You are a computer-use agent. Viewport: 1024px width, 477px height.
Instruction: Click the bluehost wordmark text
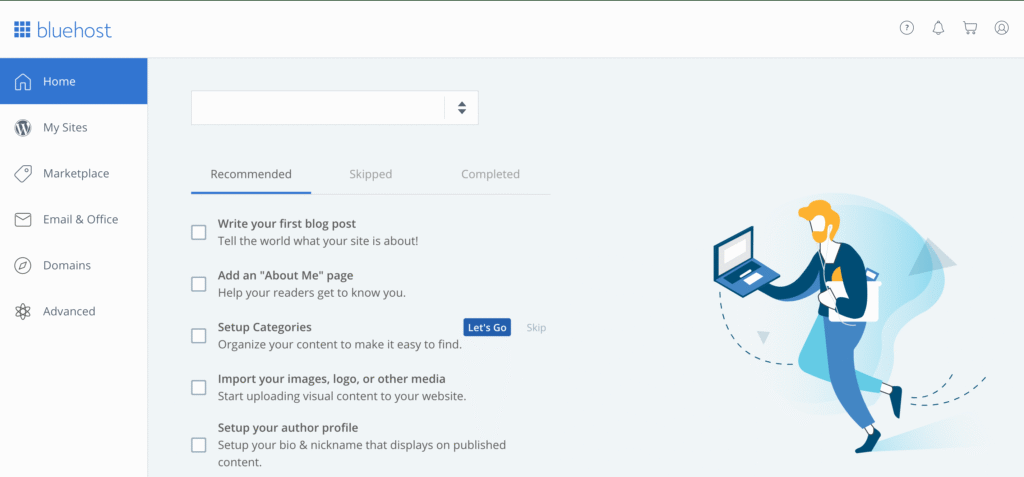tap(74, 30)
